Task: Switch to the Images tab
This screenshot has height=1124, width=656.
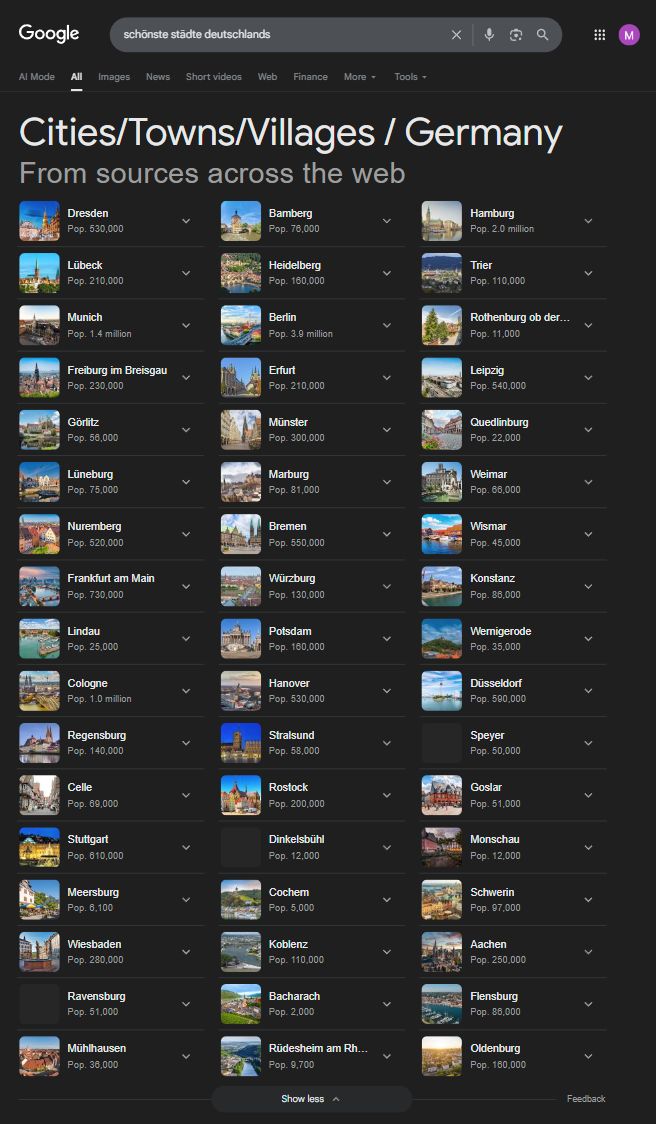Action: click(114, 77)
